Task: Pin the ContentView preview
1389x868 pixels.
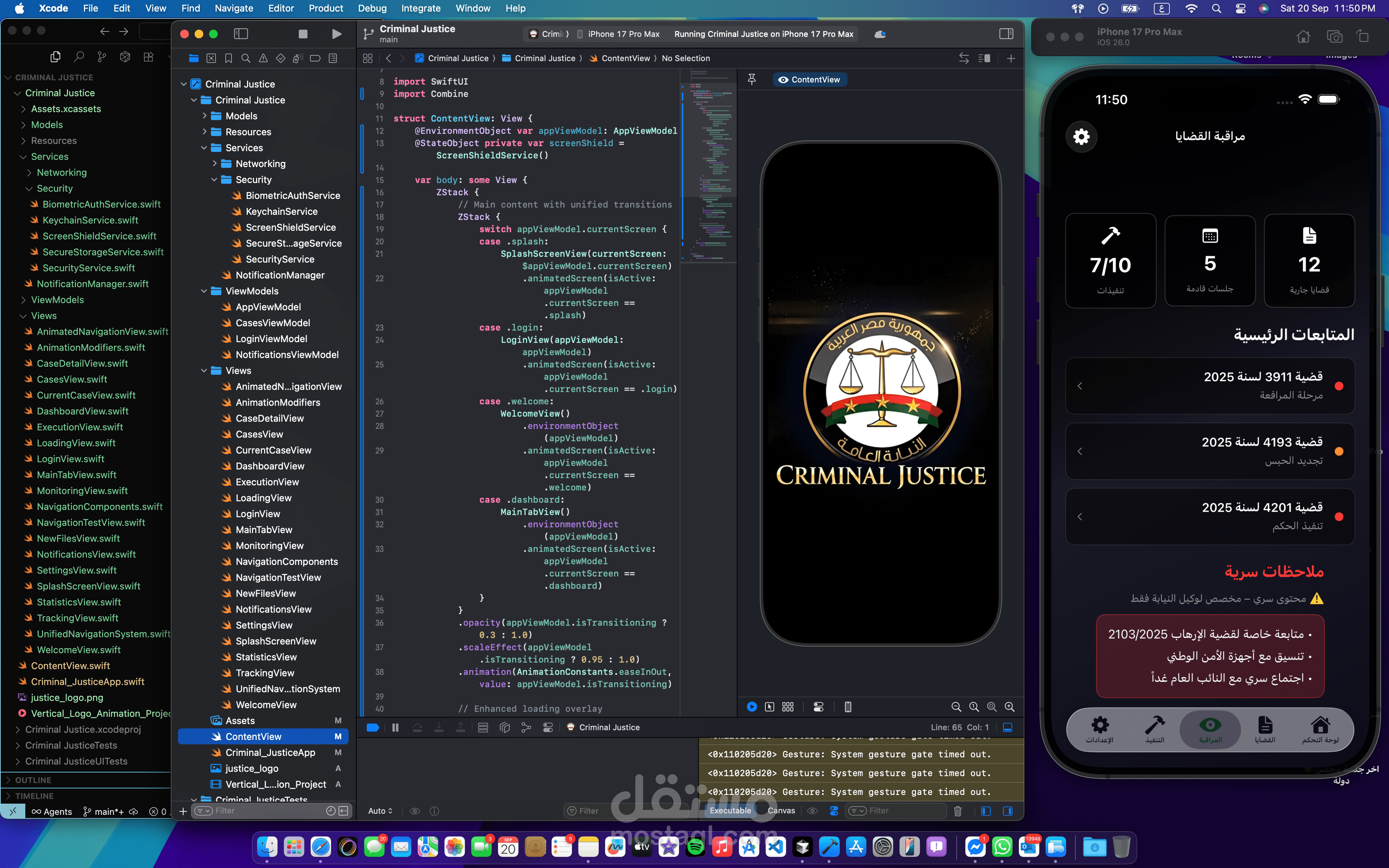Action: point(752,79)
